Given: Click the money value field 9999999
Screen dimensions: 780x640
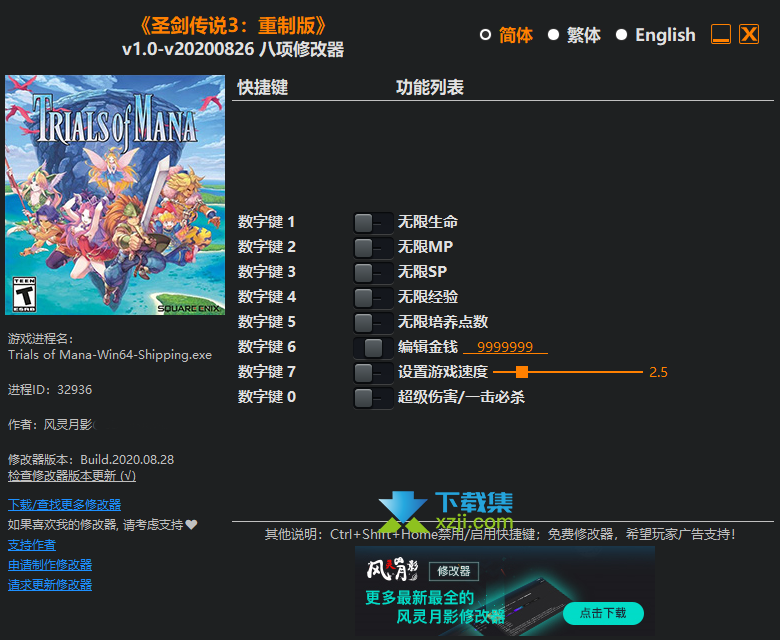Looking at the screenshot, I should pyautogui.click(x=505, y=347).
